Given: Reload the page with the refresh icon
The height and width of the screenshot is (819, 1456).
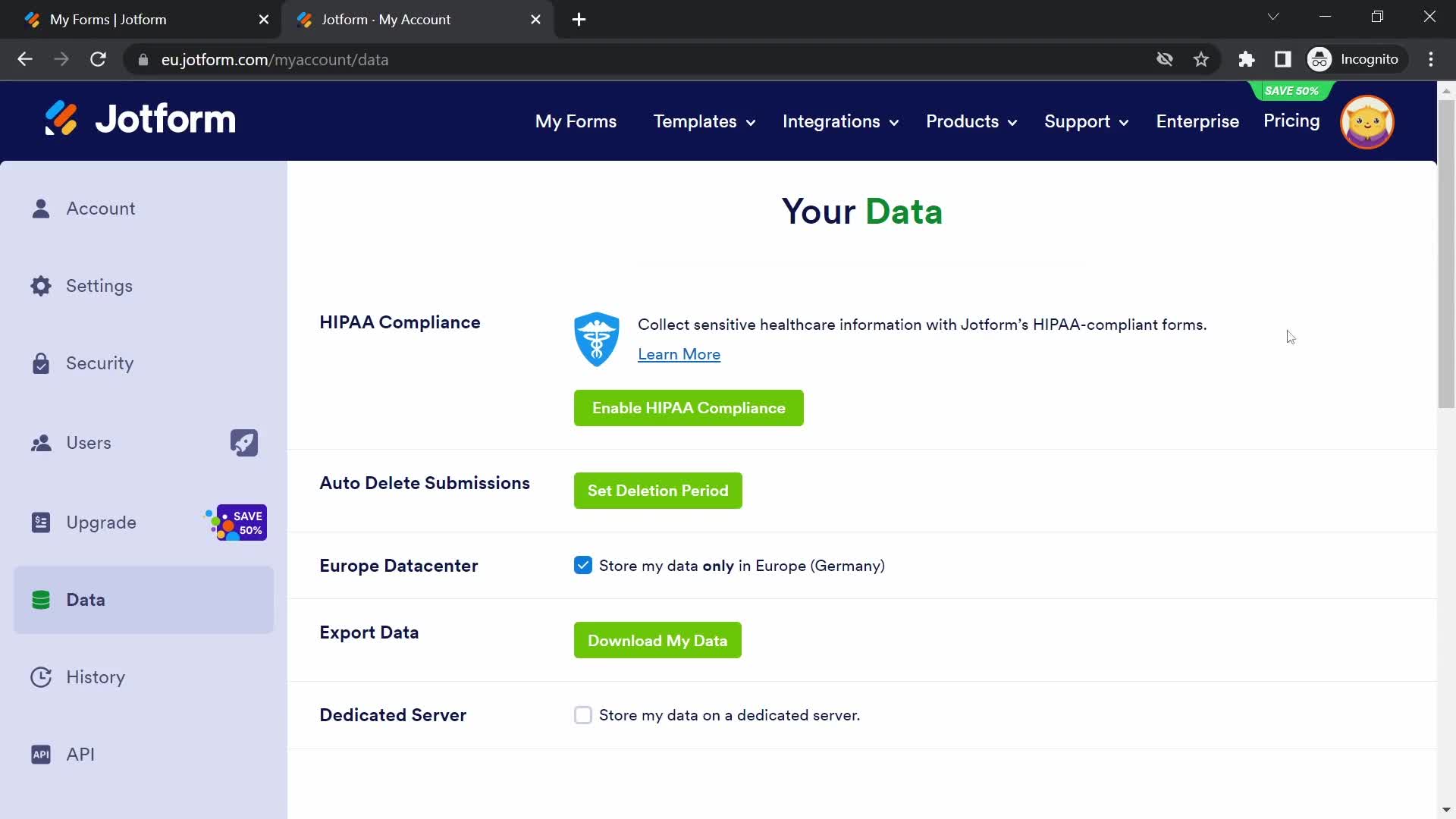Looking at the screenshot, I should [x=98, y=59].
